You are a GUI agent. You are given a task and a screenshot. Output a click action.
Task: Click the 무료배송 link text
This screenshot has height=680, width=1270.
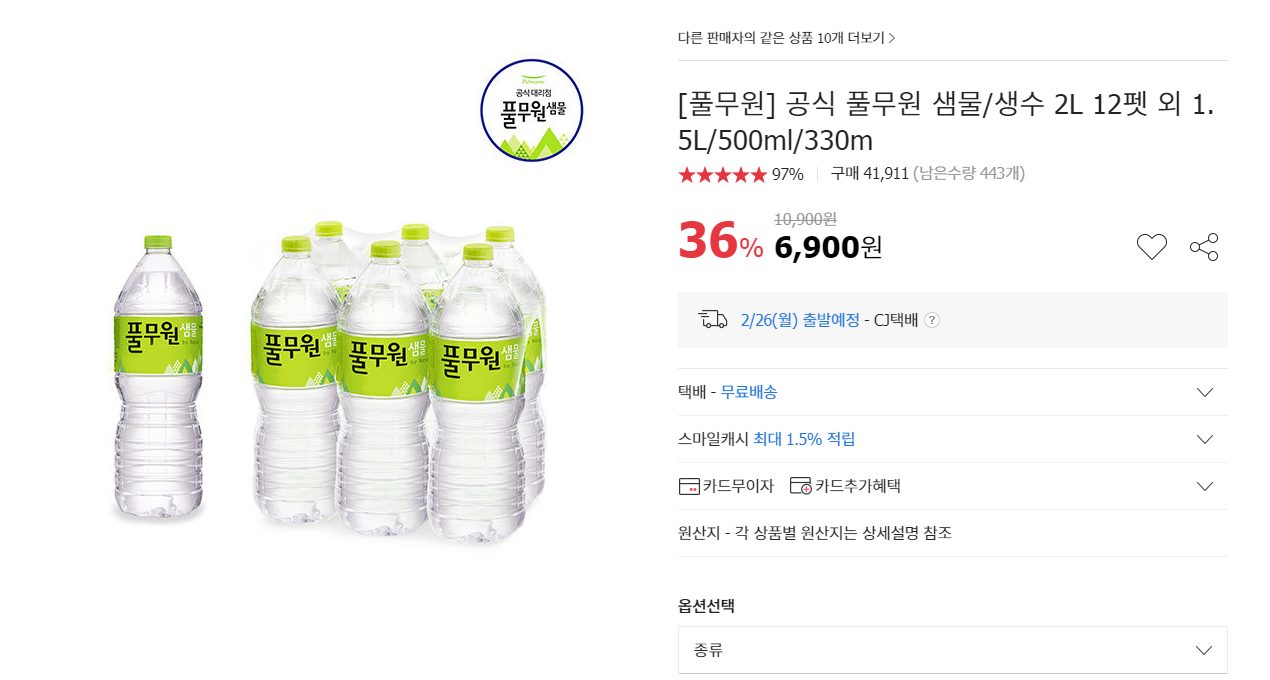pos(749,392)
